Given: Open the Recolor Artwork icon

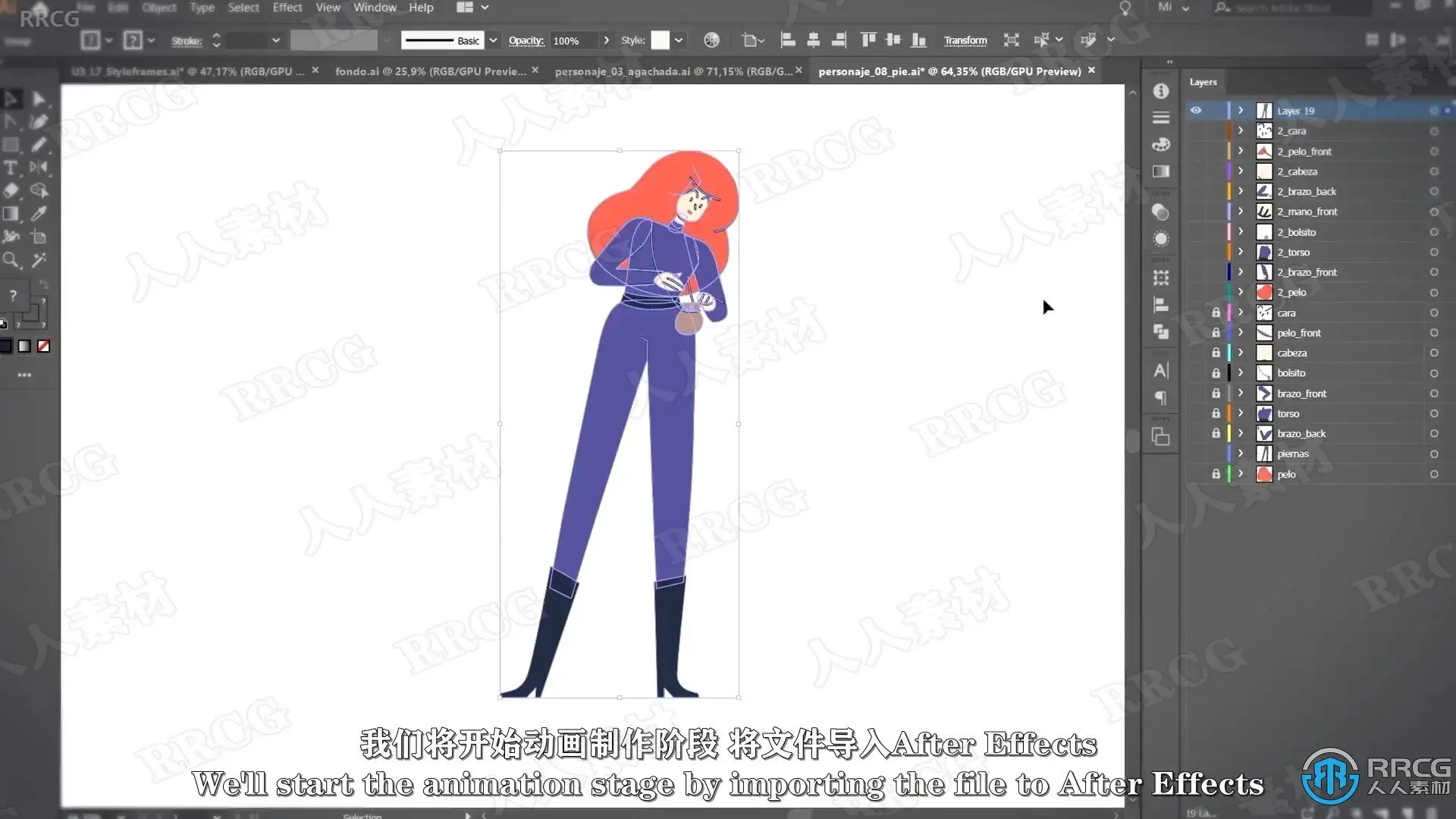Looking at the screenshot, I should click(x=711, y=40).
